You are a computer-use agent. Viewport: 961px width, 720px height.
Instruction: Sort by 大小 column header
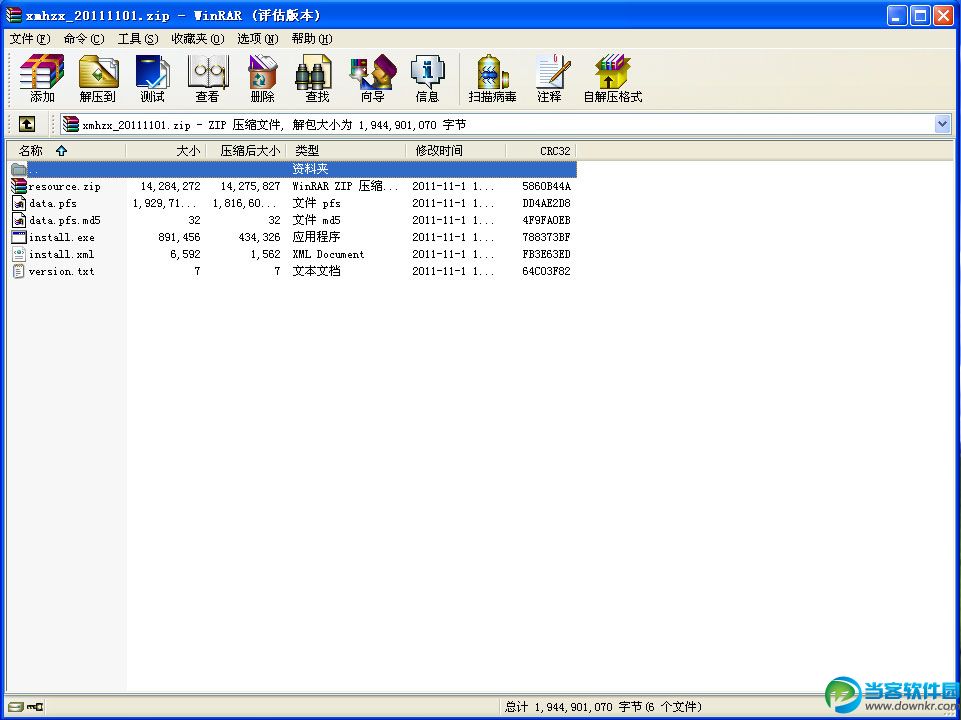(165, 151)
